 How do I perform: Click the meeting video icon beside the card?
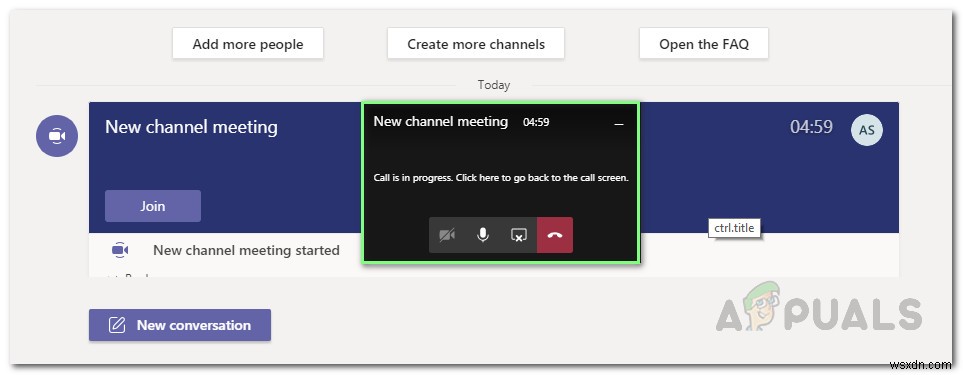pyautogui.click(x=57, y=136)
